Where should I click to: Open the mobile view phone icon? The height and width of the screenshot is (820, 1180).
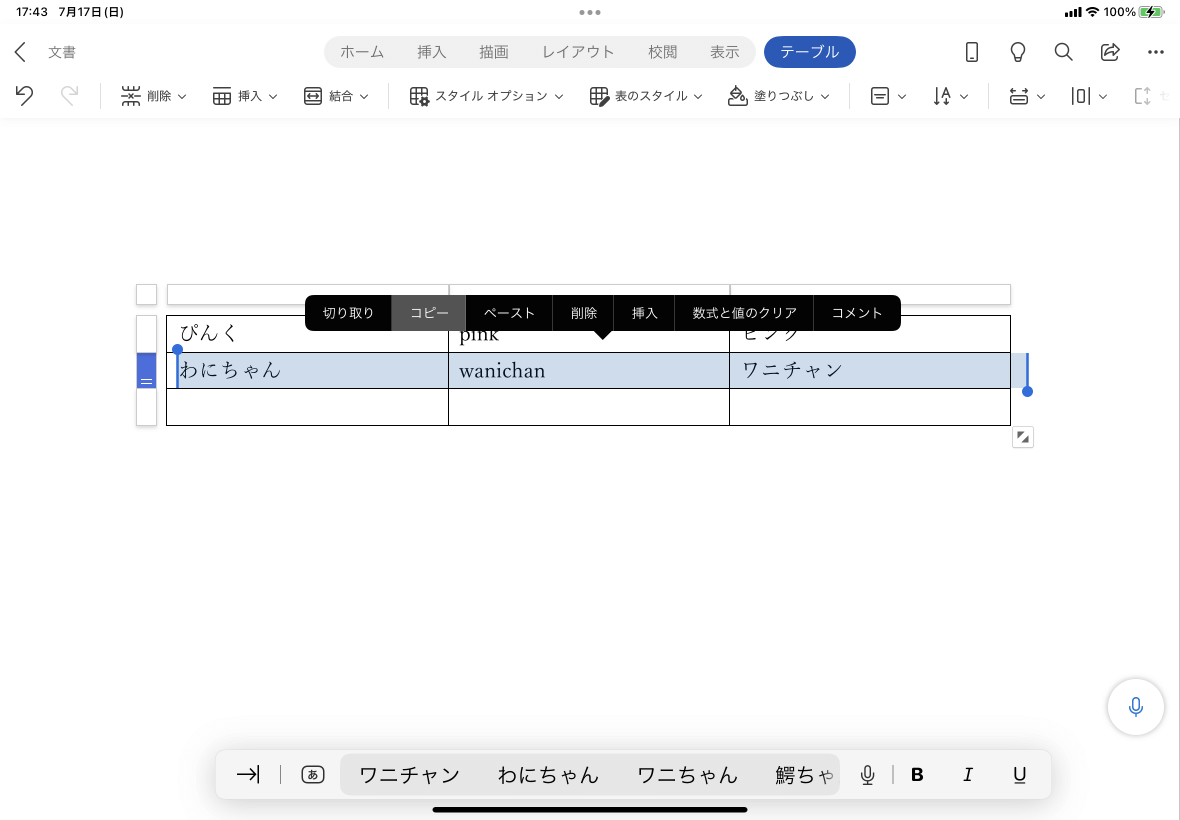tap(972, 52)
